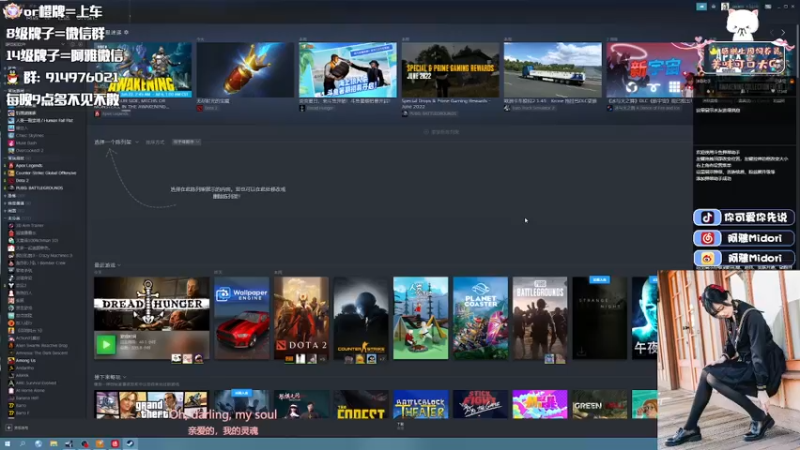Open the Strange Night dark game cover
The image size is (800, 450).
tap(599, 318)
